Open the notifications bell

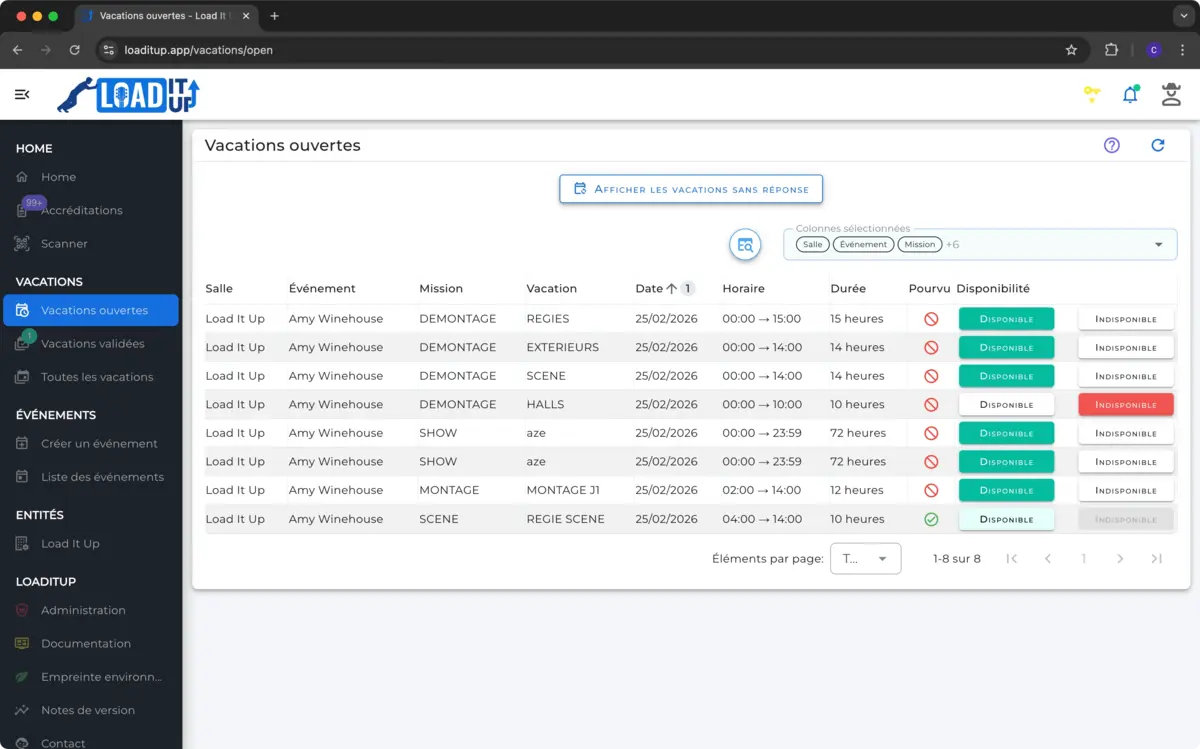coord(1130,94)
